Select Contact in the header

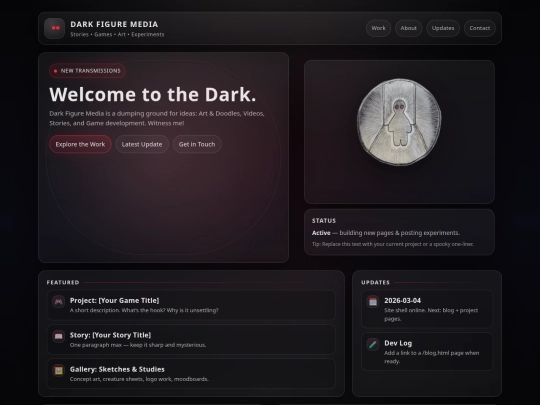click(480, 28)
